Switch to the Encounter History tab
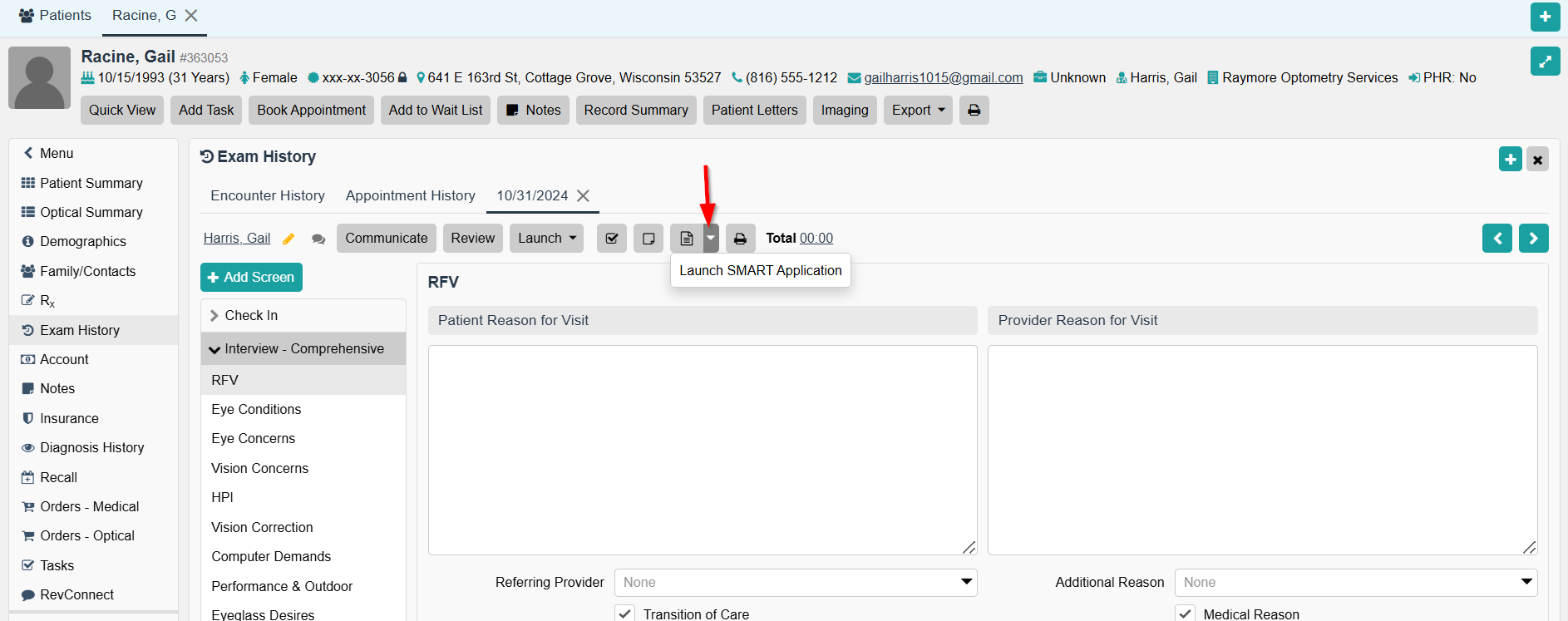1568x621 pixels. 268,196
